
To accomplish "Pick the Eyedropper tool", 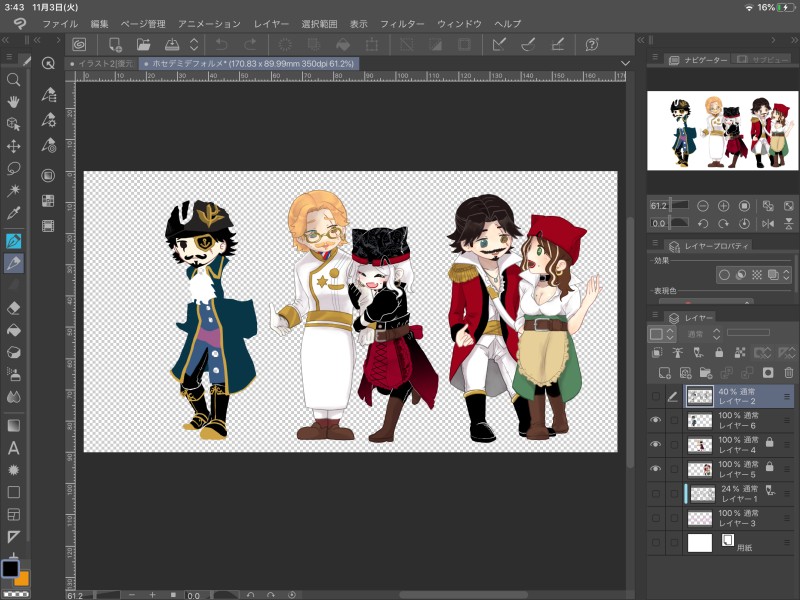I will pos(14,212).
